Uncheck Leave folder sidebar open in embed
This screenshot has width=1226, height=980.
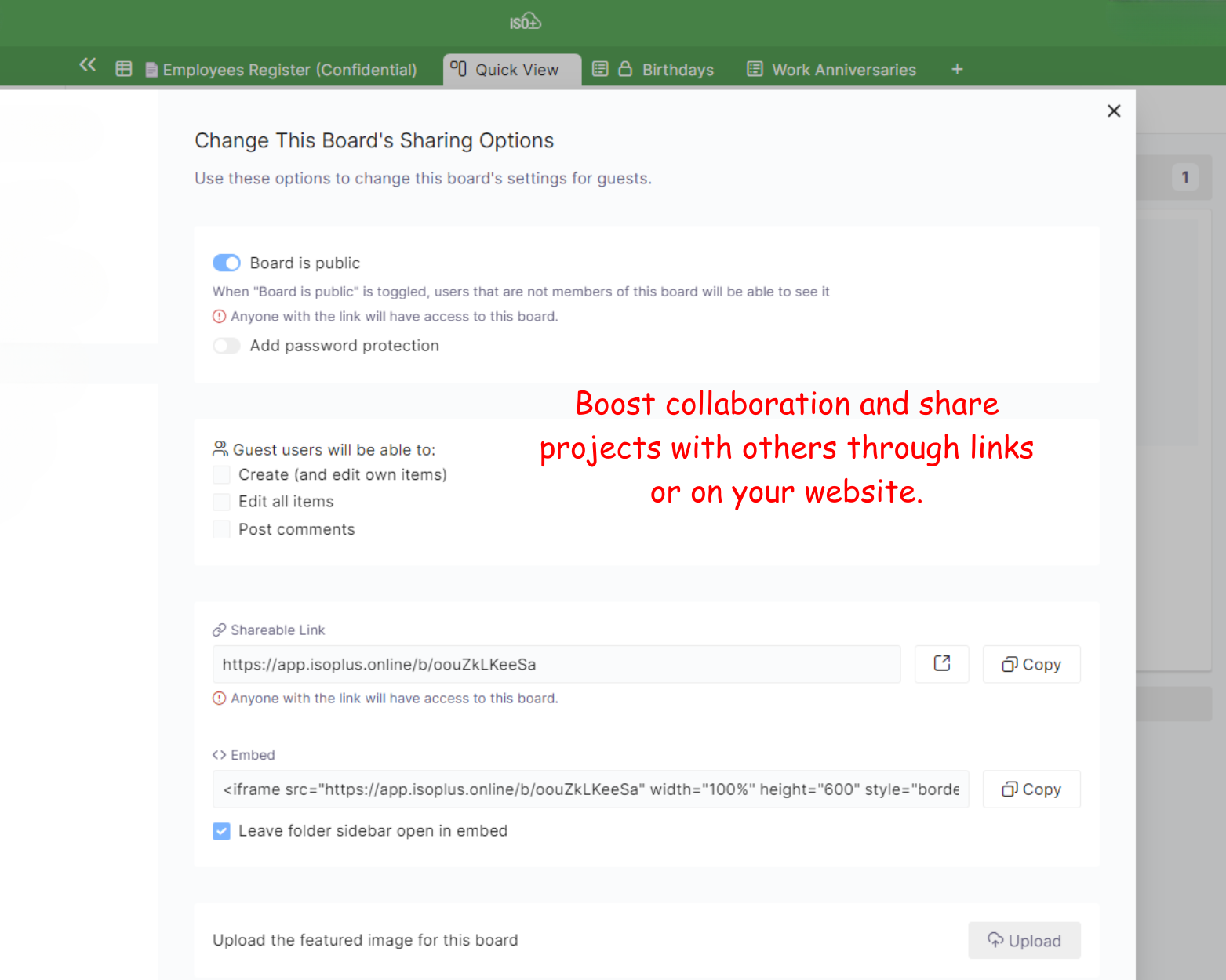[x=222, y=831]
